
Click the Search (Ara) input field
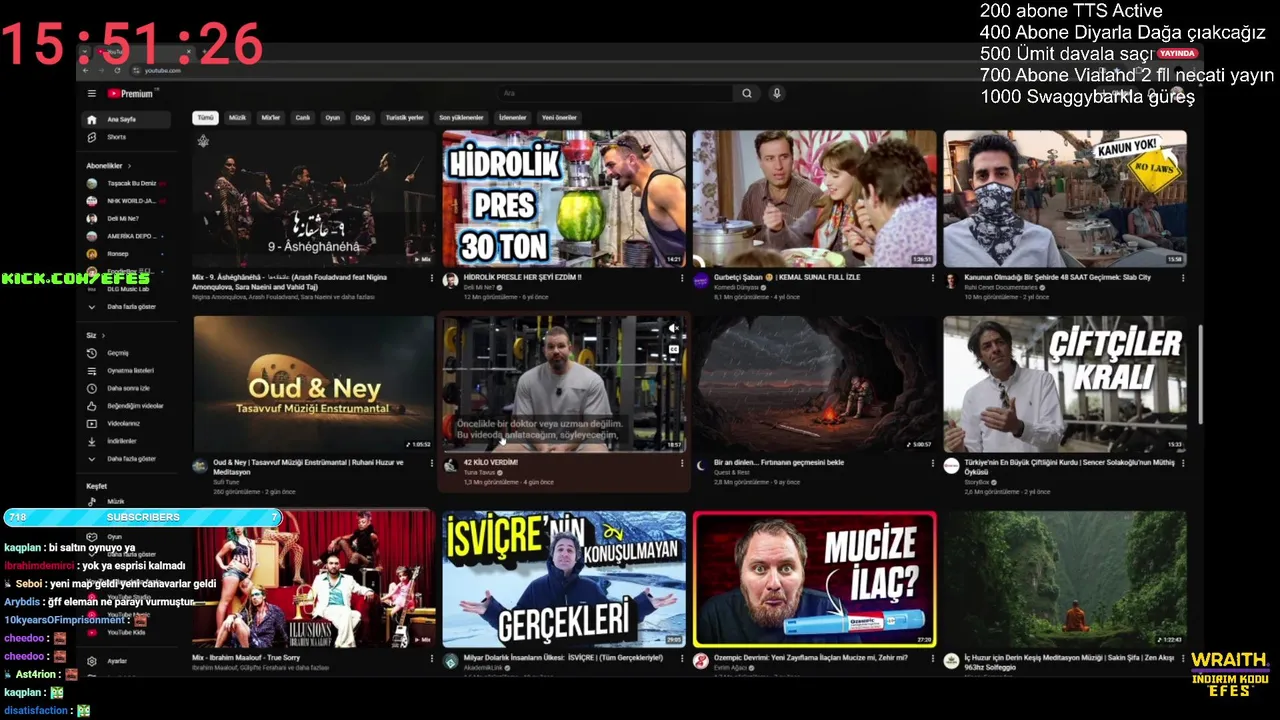point(615,93)
